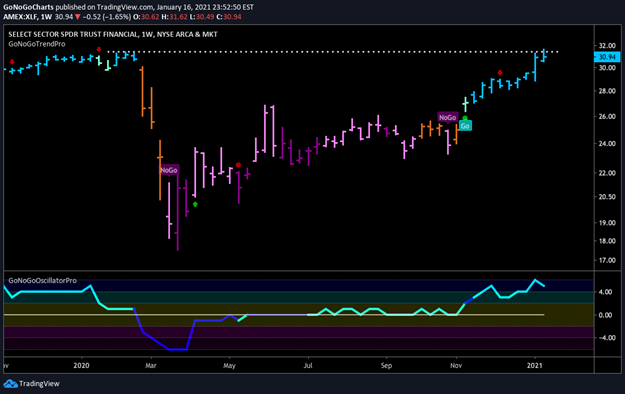Click the GoNoGoTrendPro indicator label
Viewport: 625px width, 394px height.
pyautogui.click(x=37, y=44)
